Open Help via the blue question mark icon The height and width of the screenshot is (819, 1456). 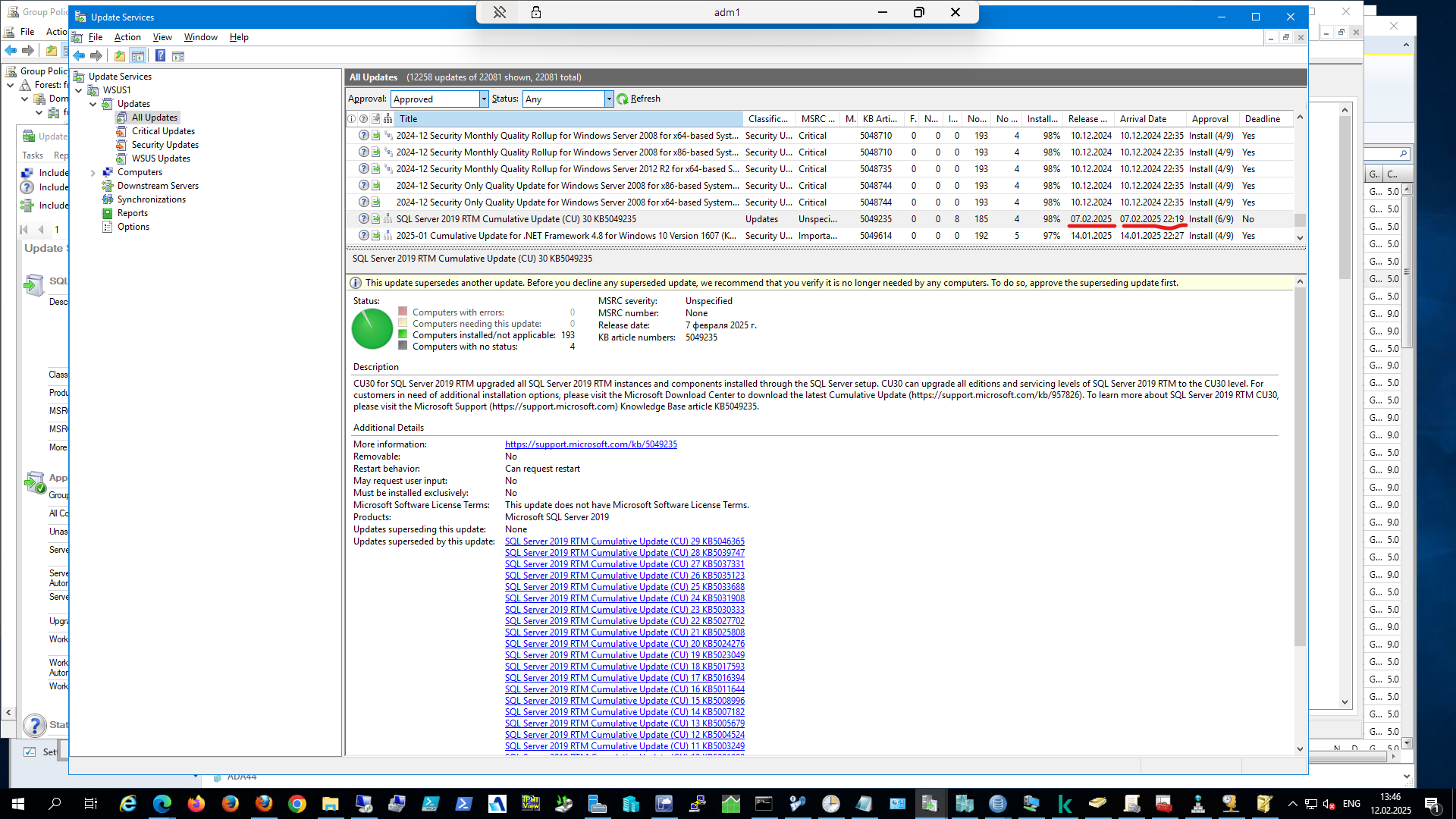click(x=160, y=56)
